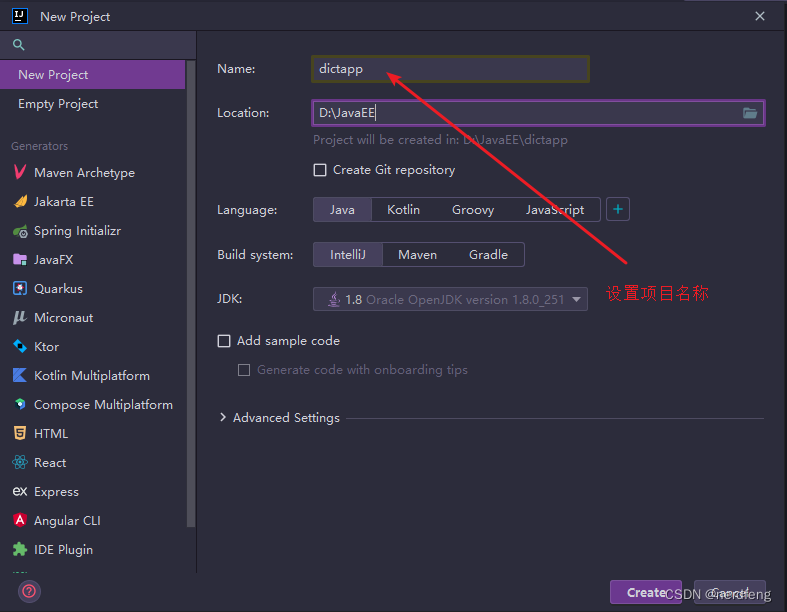Open the help question mark button

[x=29, y=591]
